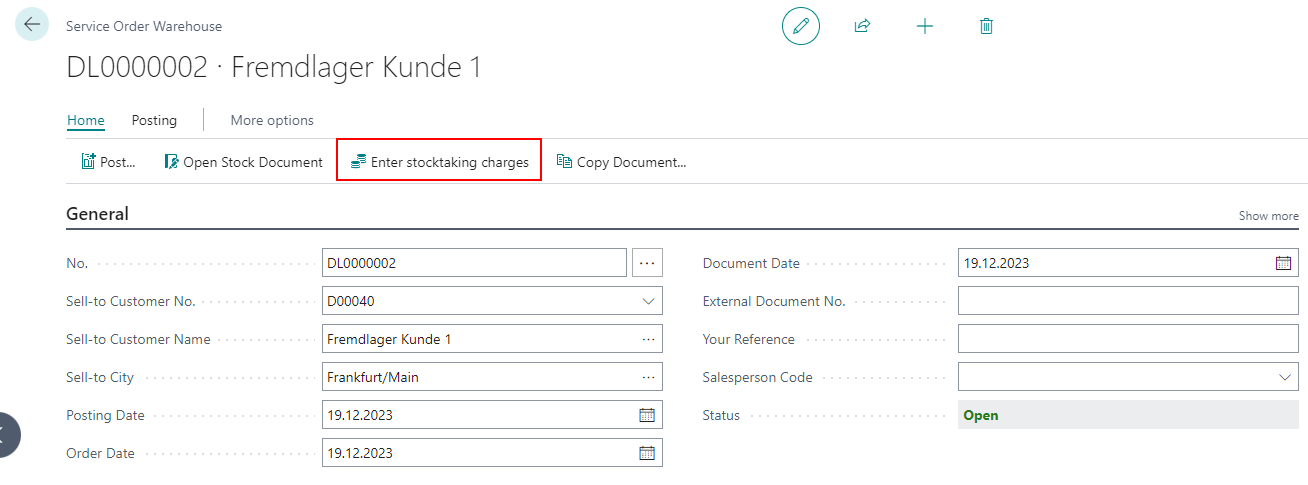Click the share icon

(x=862, y=27)
